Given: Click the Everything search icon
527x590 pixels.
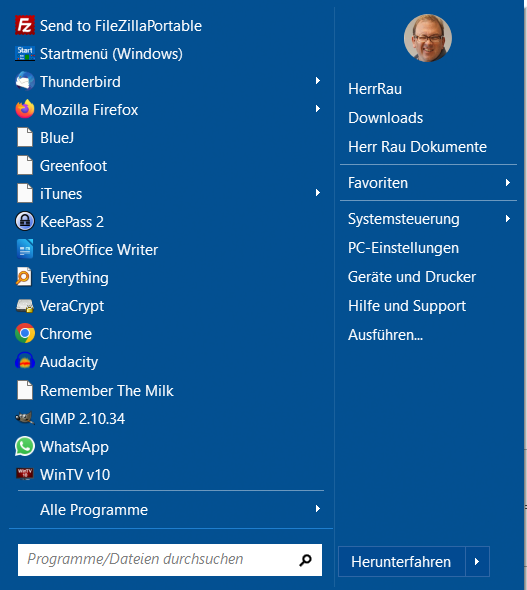Looking at the screenshot, I should pos(24,277).
